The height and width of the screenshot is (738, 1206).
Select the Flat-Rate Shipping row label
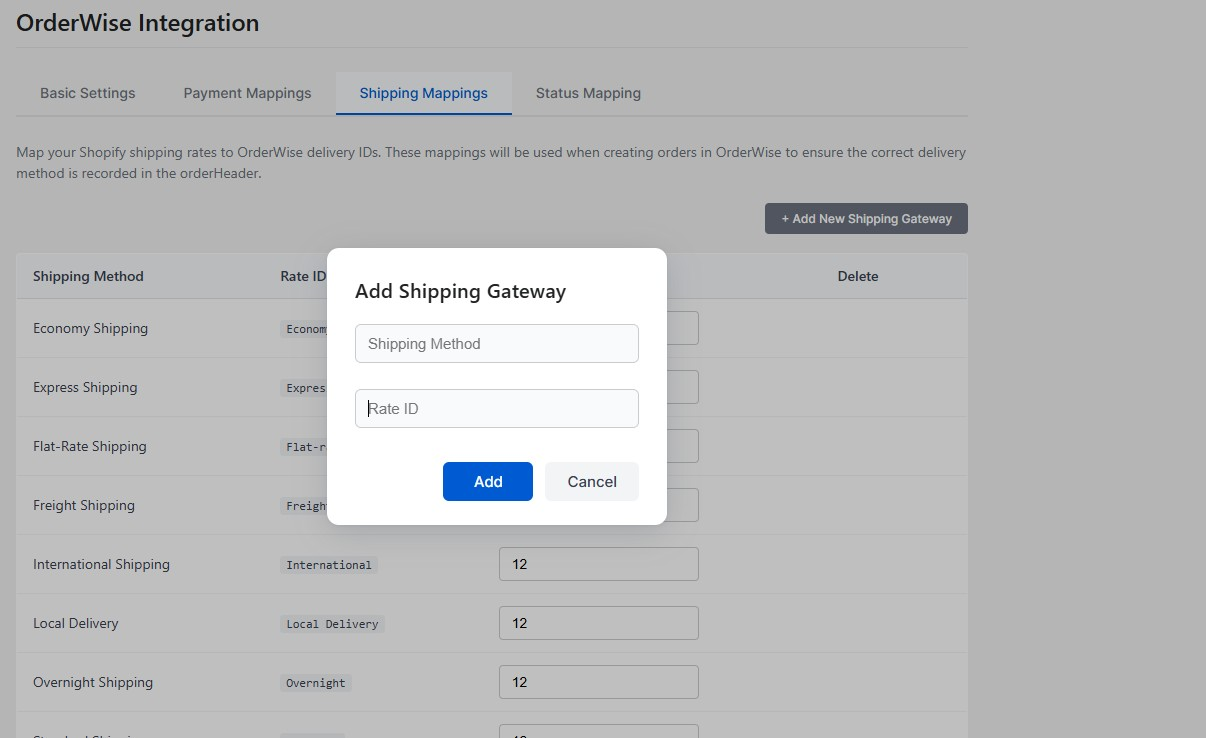(90, 446)
